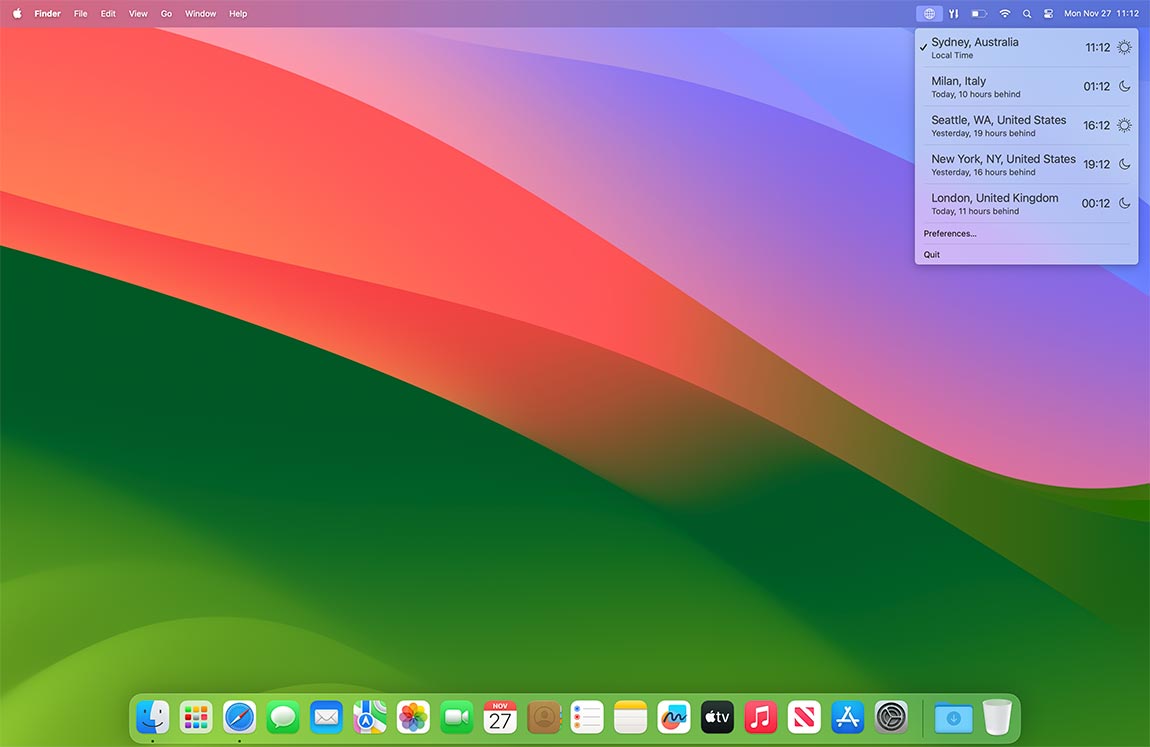This screenshot has height=747, width=1150.
Task: Click the moon icon beside London, United Kingdom
Action: tap(1125, 202)
